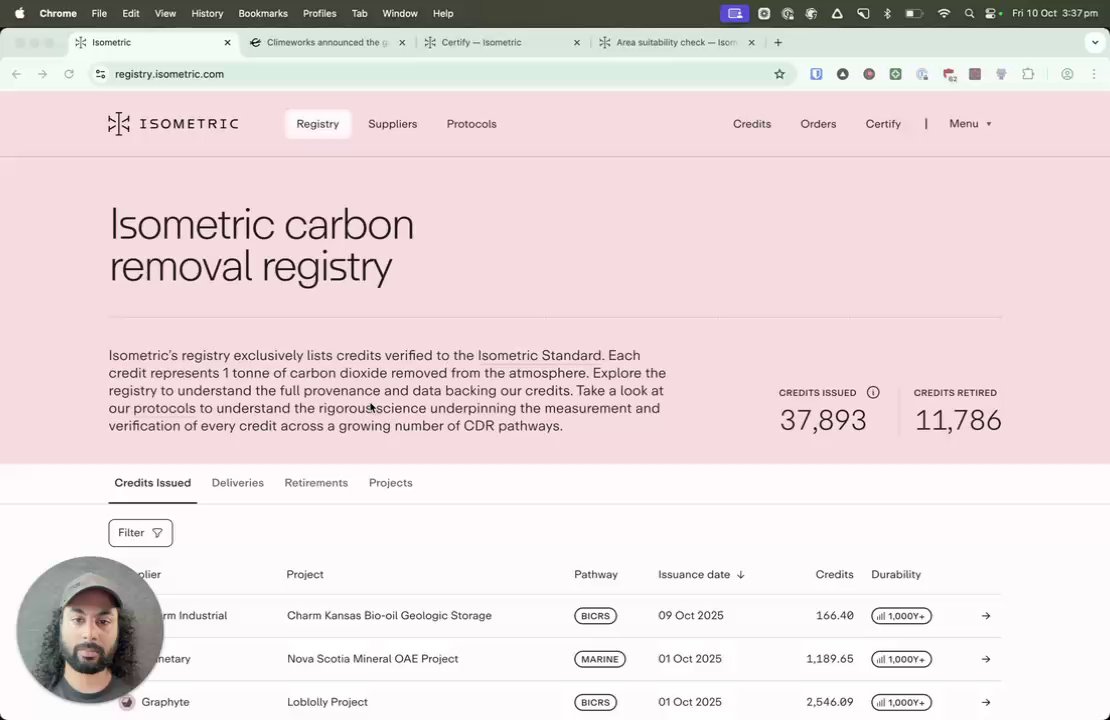Screen dimensions: 1110x720
Task: Click the Isometric logo in header
Action: pyautogui.click(x=173, y=124)
